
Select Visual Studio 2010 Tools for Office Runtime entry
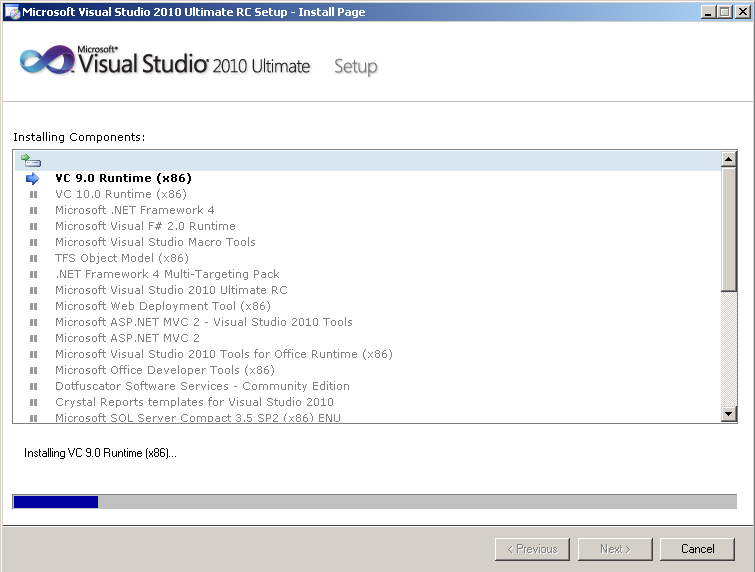[x=224, y=354]
